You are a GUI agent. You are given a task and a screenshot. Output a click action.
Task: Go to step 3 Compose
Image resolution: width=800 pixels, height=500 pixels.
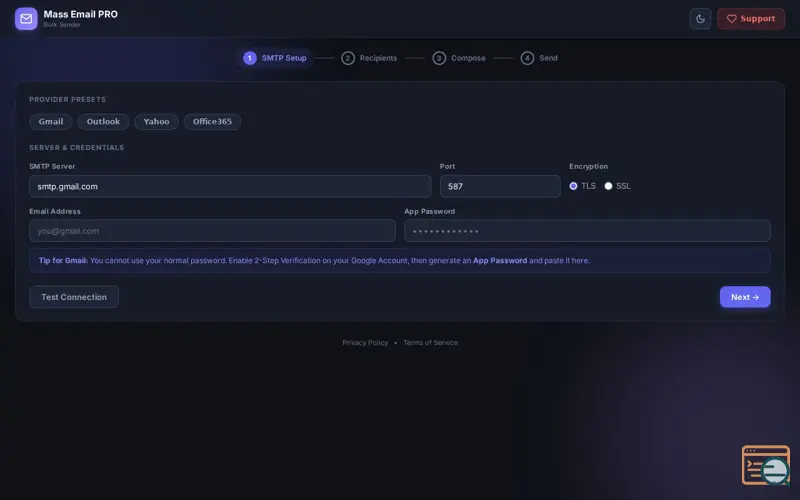(459, 58)
